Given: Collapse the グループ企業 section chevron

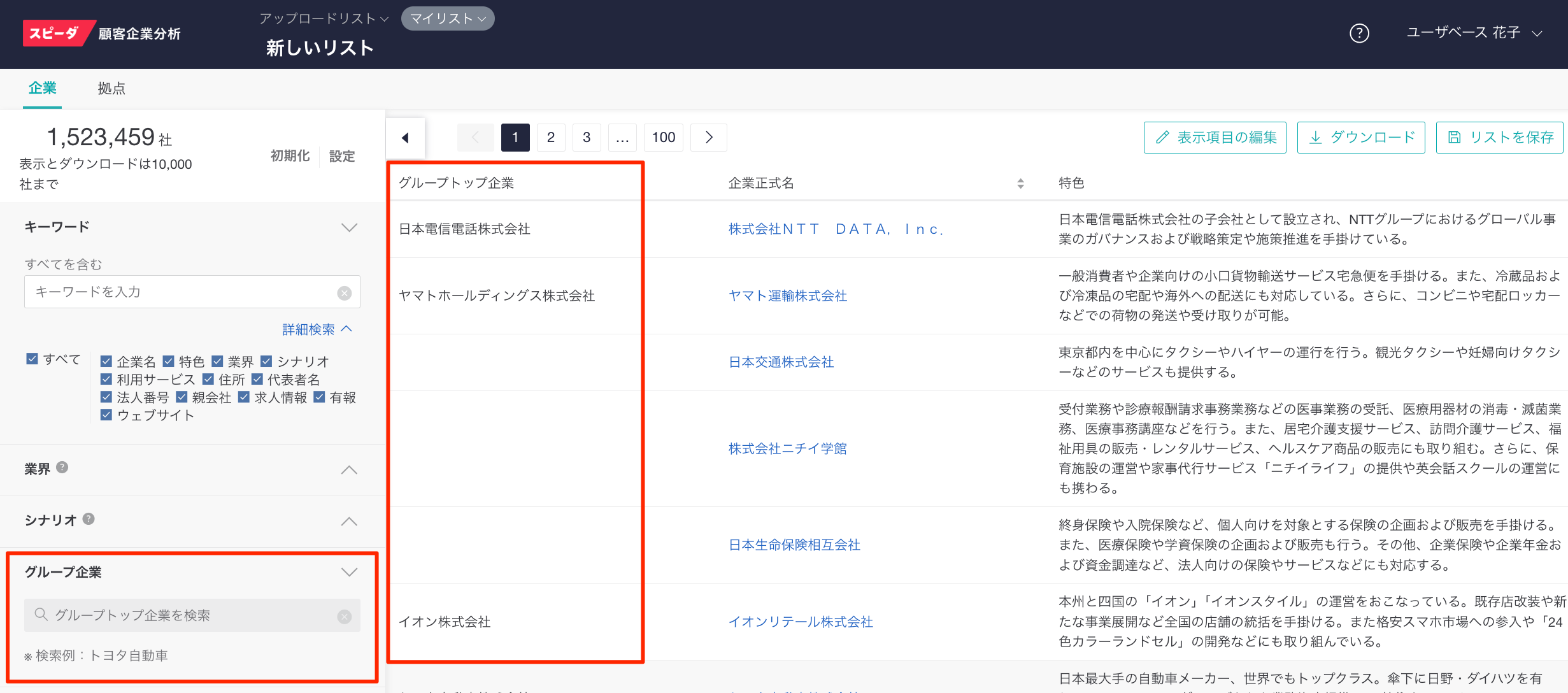Looking at the screenshot, I should coord(349,572).
